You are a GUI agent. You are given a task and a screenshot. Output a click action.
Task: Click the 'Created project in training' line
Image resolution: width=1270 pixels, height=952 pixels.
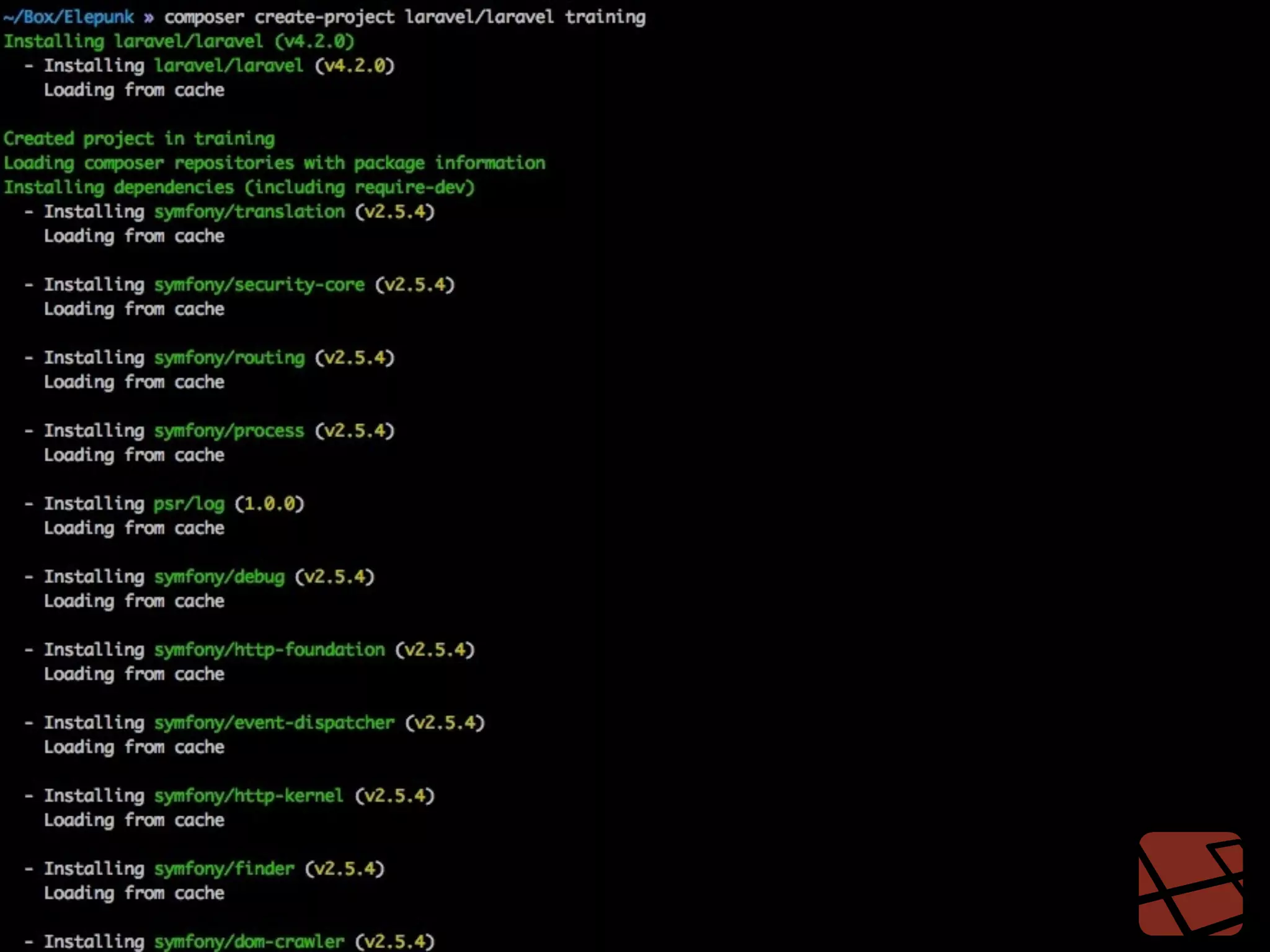click(139, 139)
